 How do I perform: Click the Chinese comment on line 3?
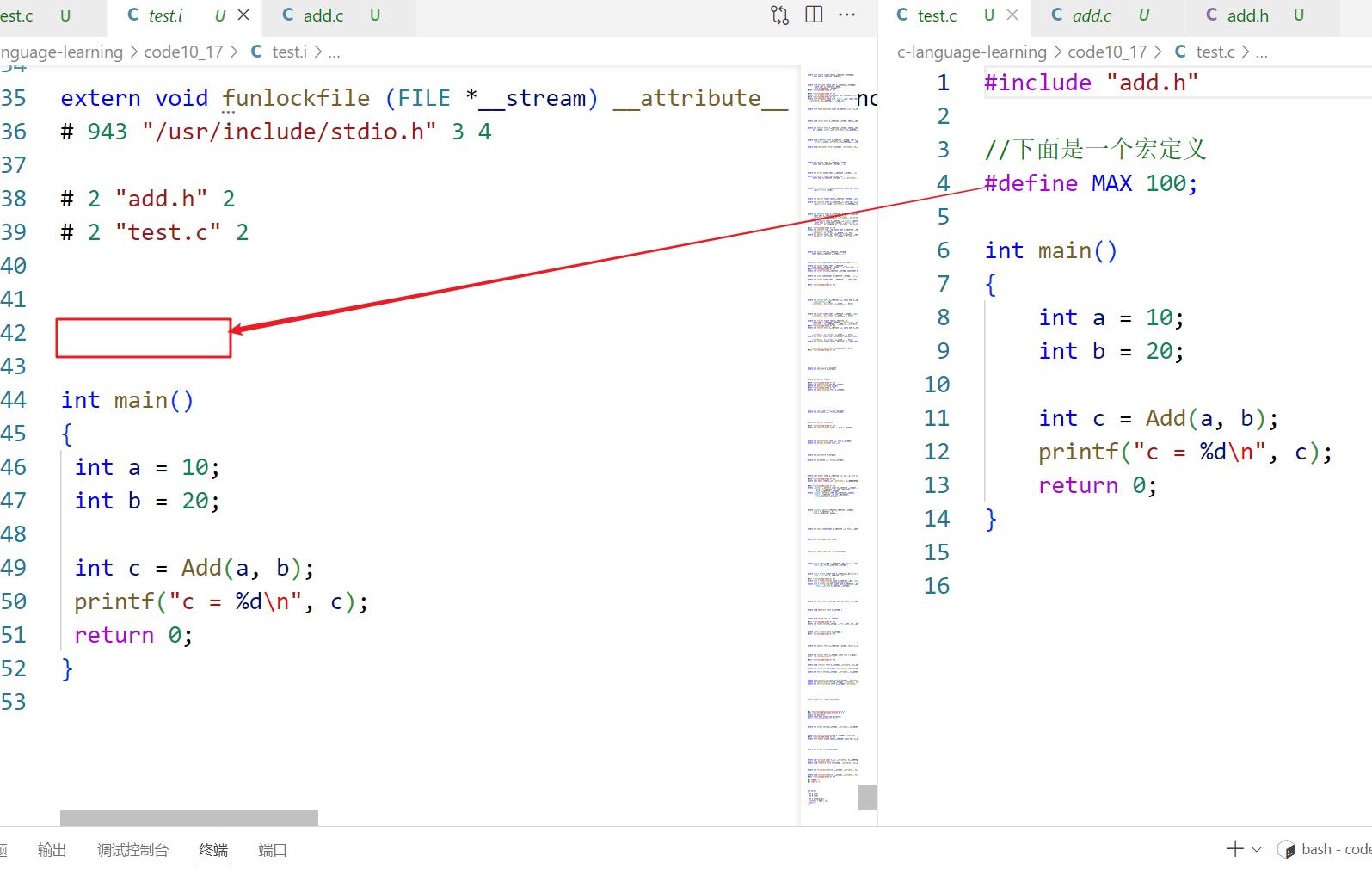pyautogui.click(x=1095, y=150)
